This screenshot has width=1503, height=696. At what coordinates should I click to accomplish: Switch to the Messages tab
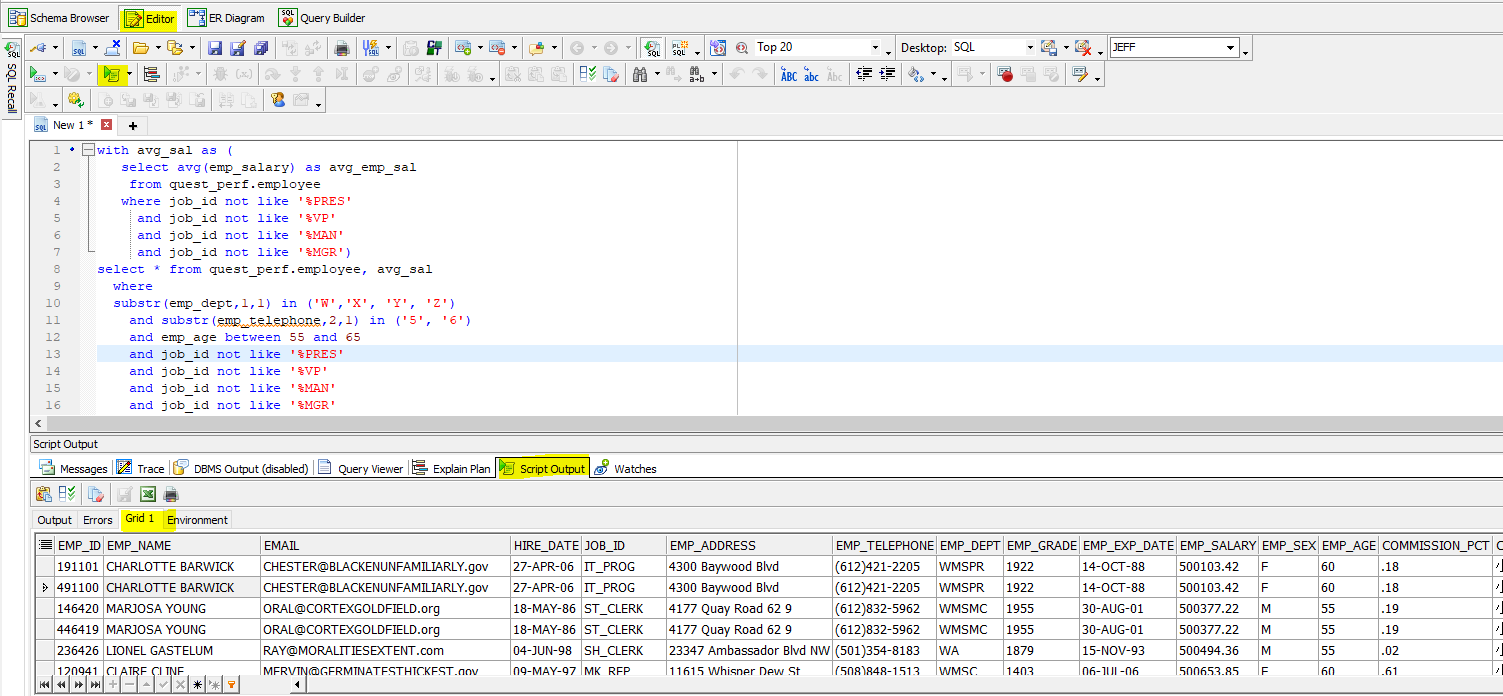click(x=73, y=468)
